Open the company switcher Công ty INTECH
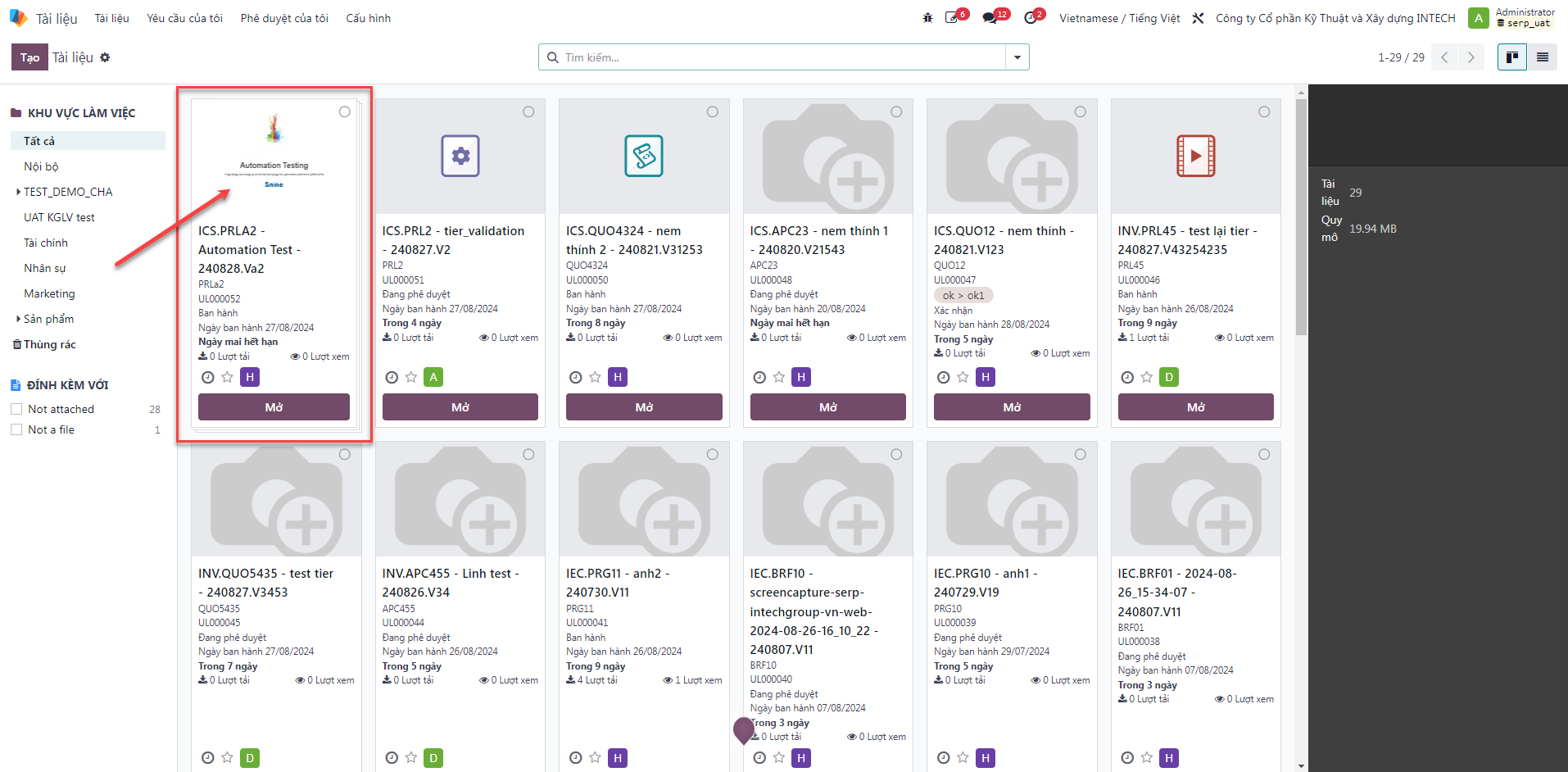Screen dimensions: 1568x772 [1335, 18]
